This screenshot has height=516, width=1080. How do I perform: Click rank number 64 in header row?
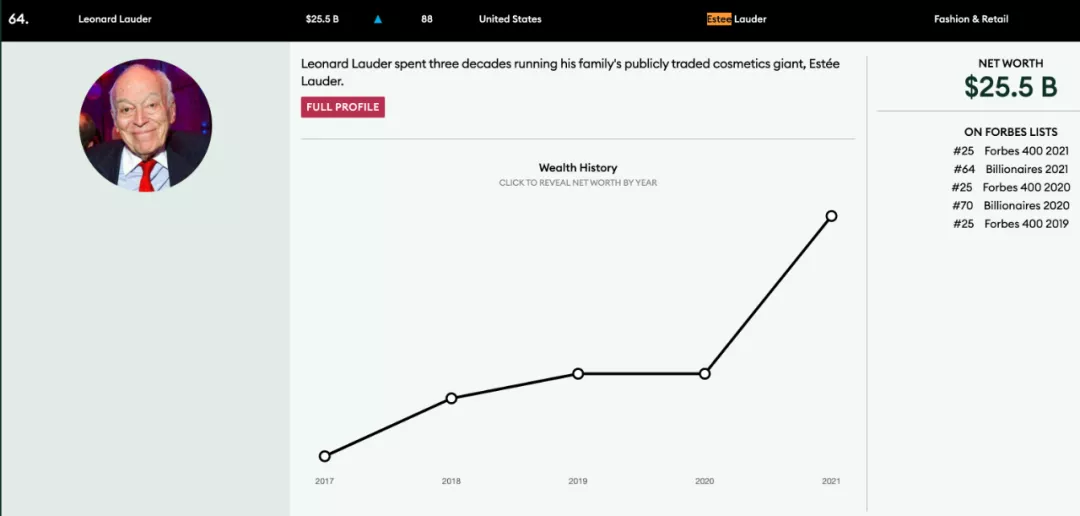click(18, 19)
